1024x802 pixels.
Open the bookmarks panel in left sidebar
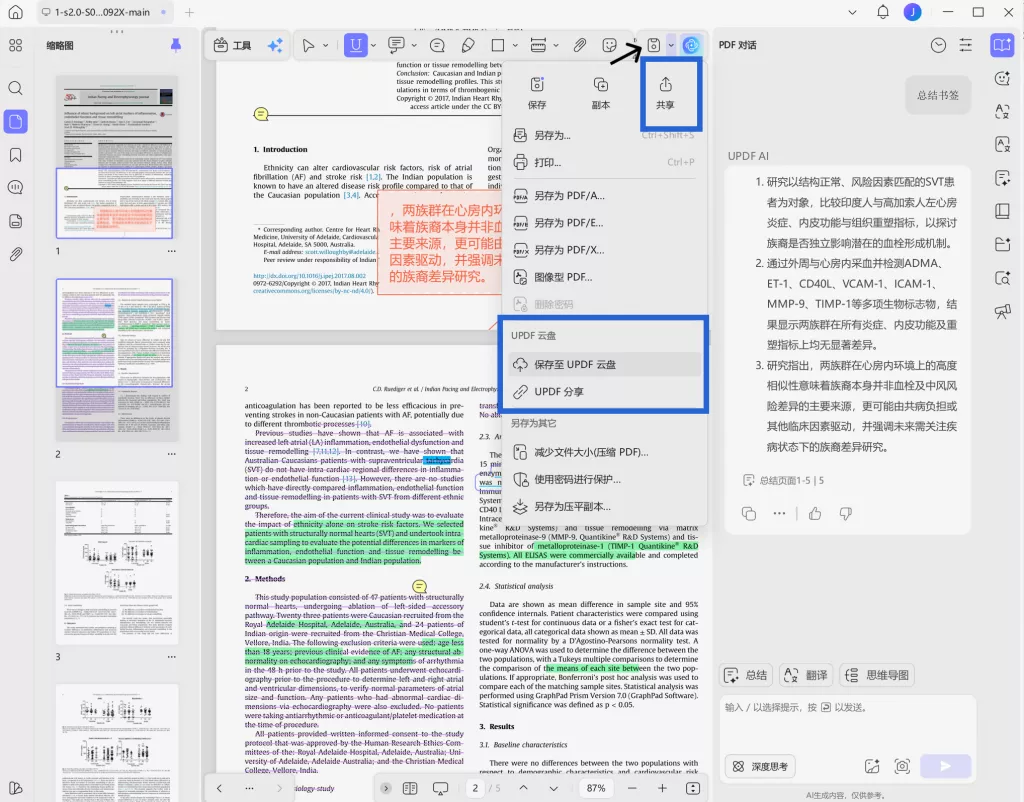point(16,155)
